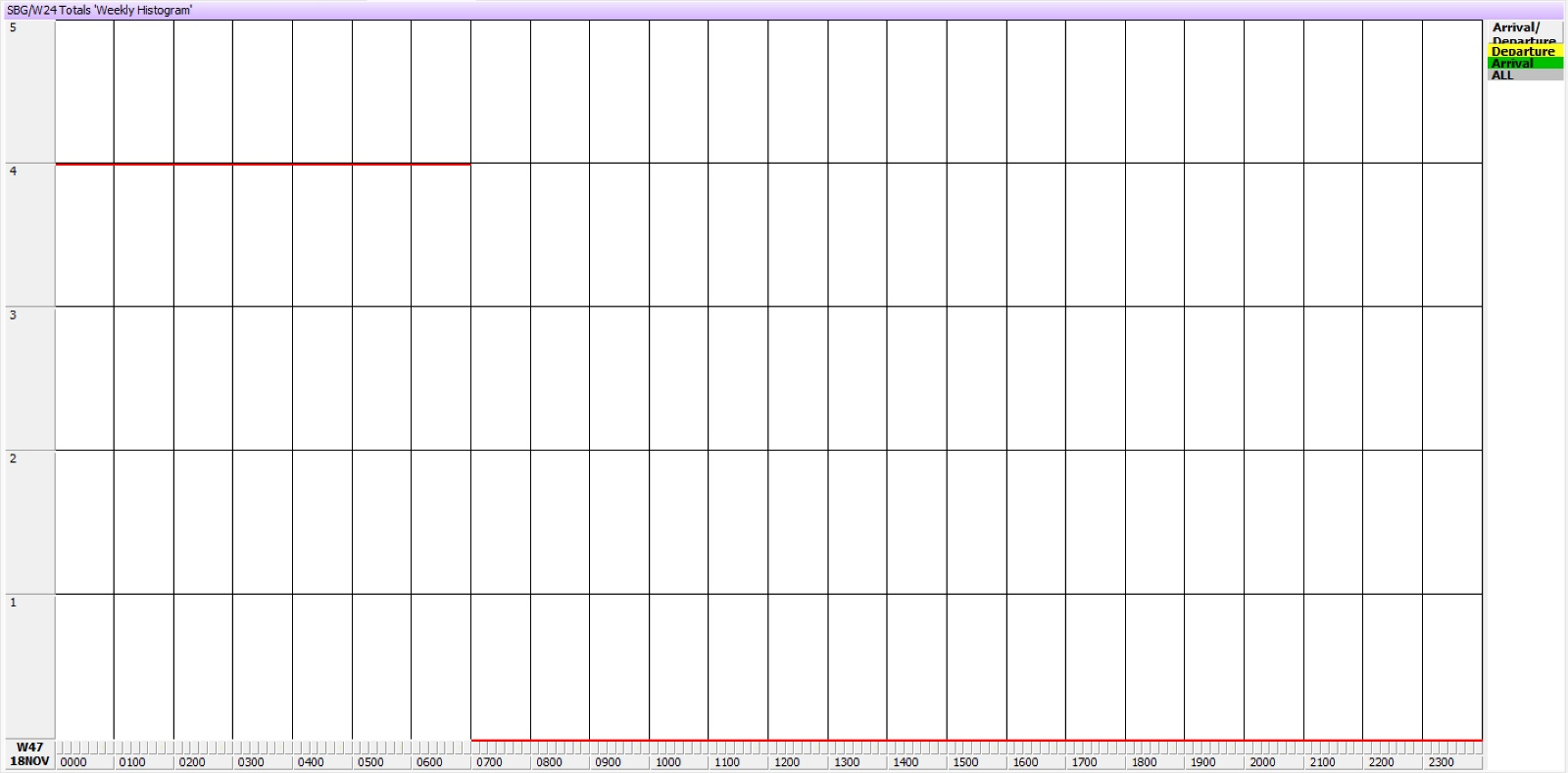Pick the 1200 hour on the time axis

click(x=786, y=762)
